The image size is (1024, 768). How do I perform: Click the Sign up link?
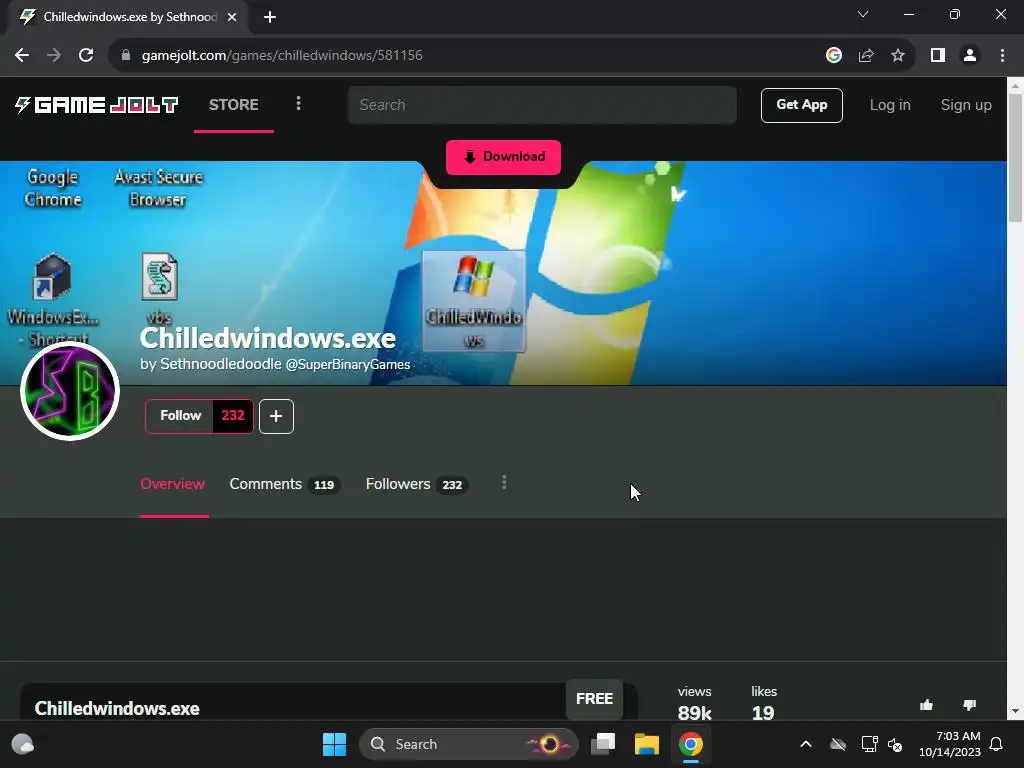click(966, 105)
